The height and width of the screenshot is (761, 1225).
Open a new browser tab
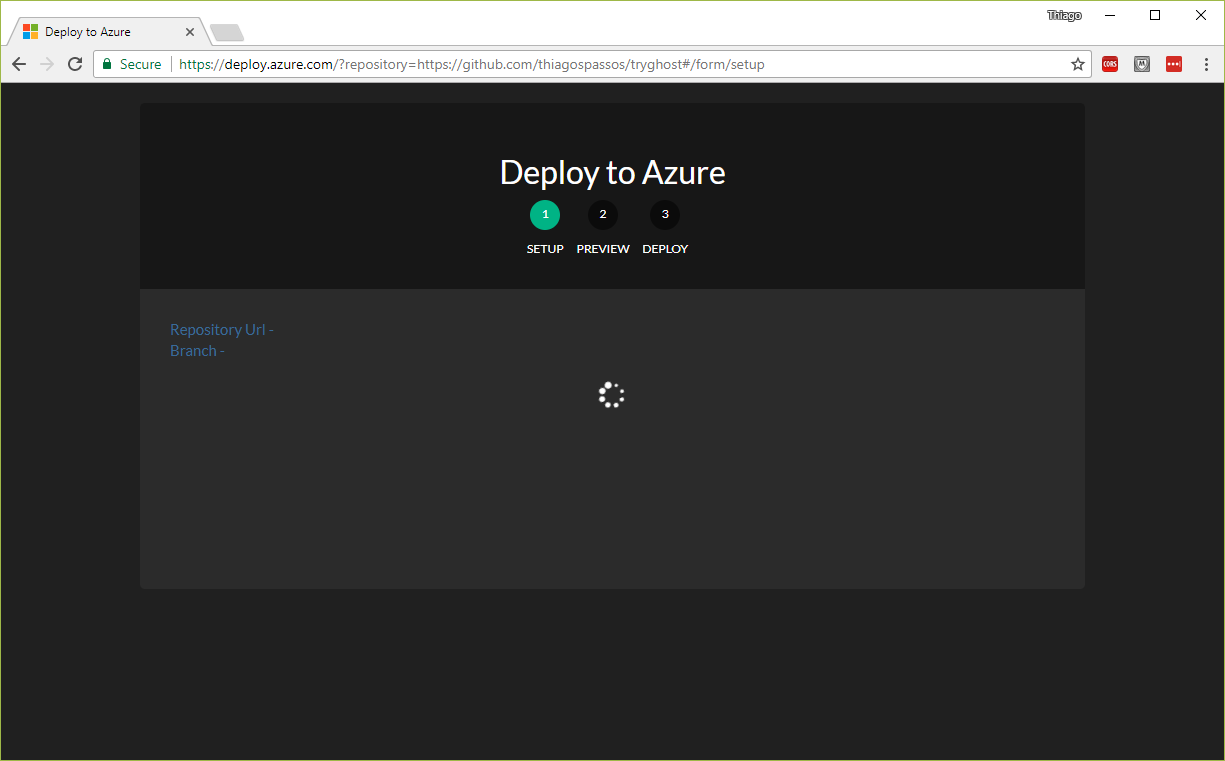click(x=227, y=33)
